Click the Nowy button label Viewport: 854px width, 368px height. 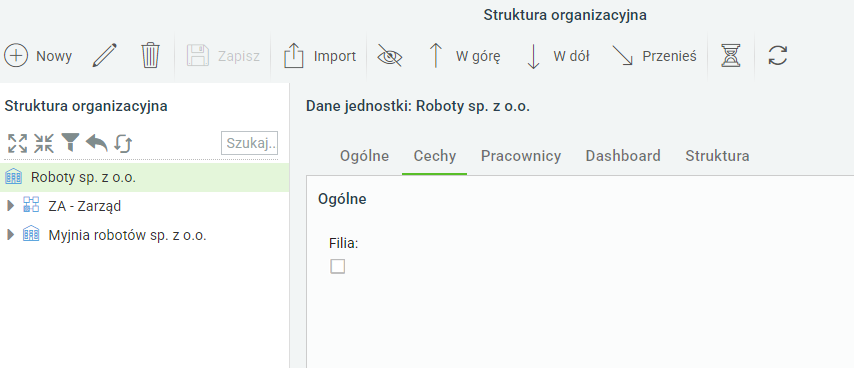click(54, 56)
